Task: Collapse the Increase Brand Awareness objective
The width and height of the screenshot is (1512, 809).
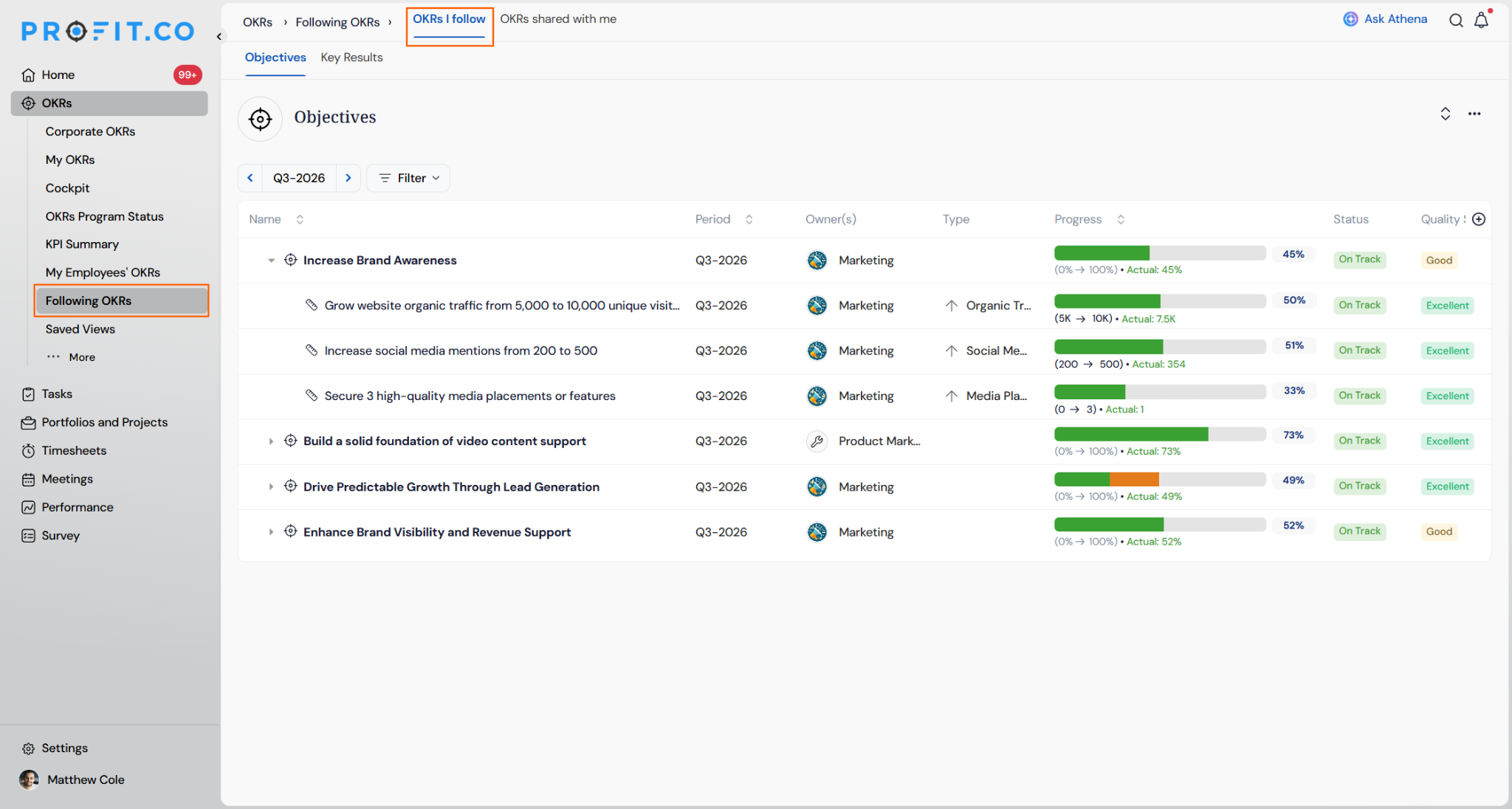Action: tap(271, 261)
